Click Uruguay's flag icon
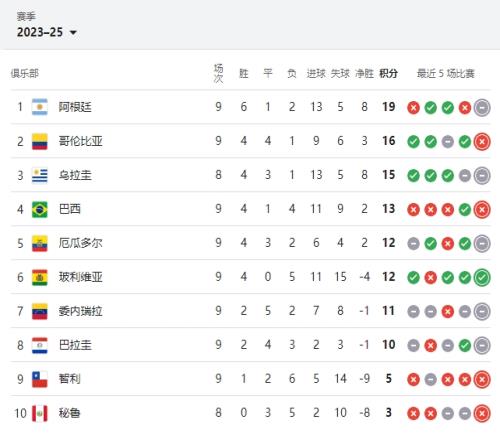Screen dimensions: 500x440 coord(40,175)
